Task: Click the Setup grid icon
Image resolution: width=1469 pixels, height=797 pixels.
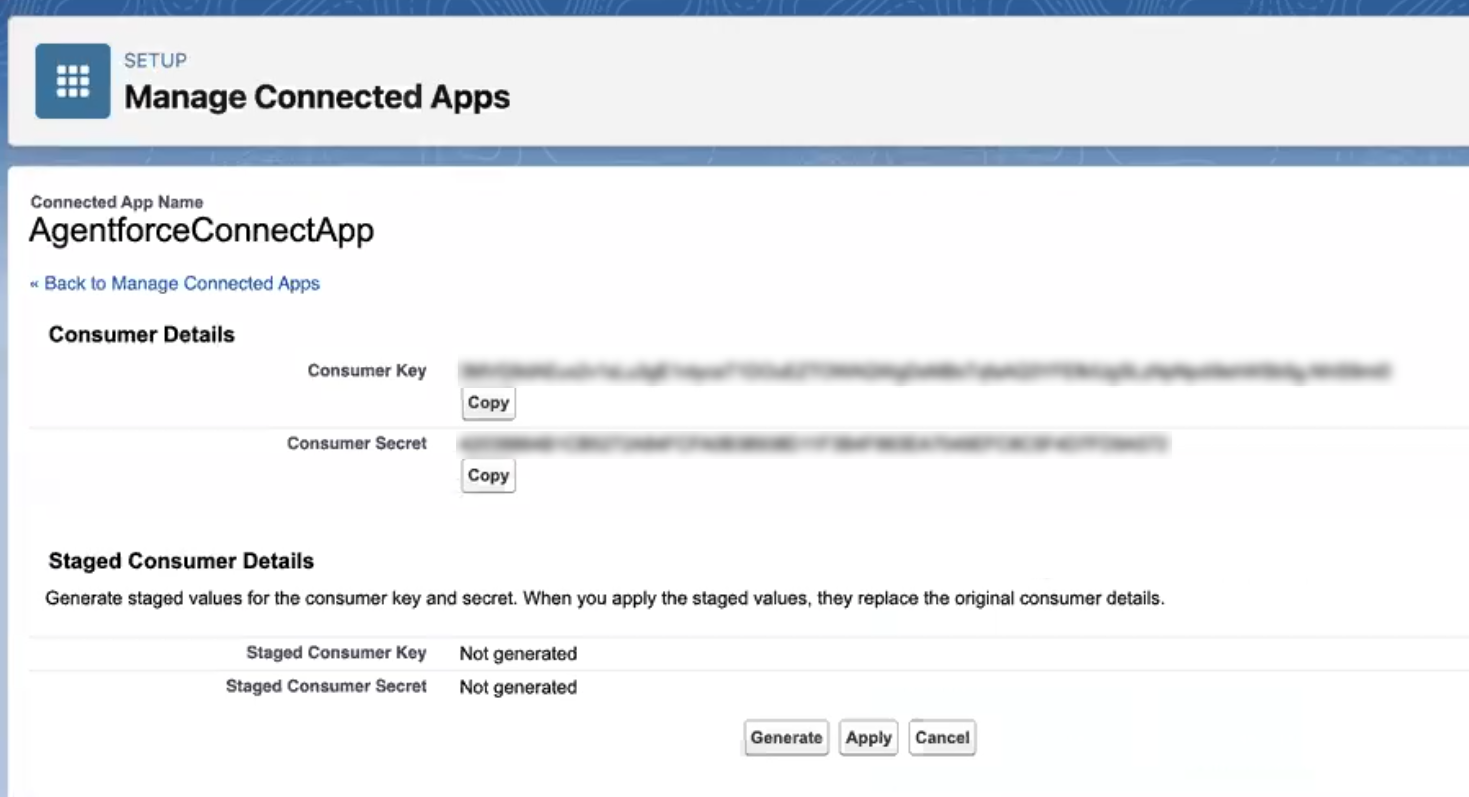Action: (x=73, y=81)
